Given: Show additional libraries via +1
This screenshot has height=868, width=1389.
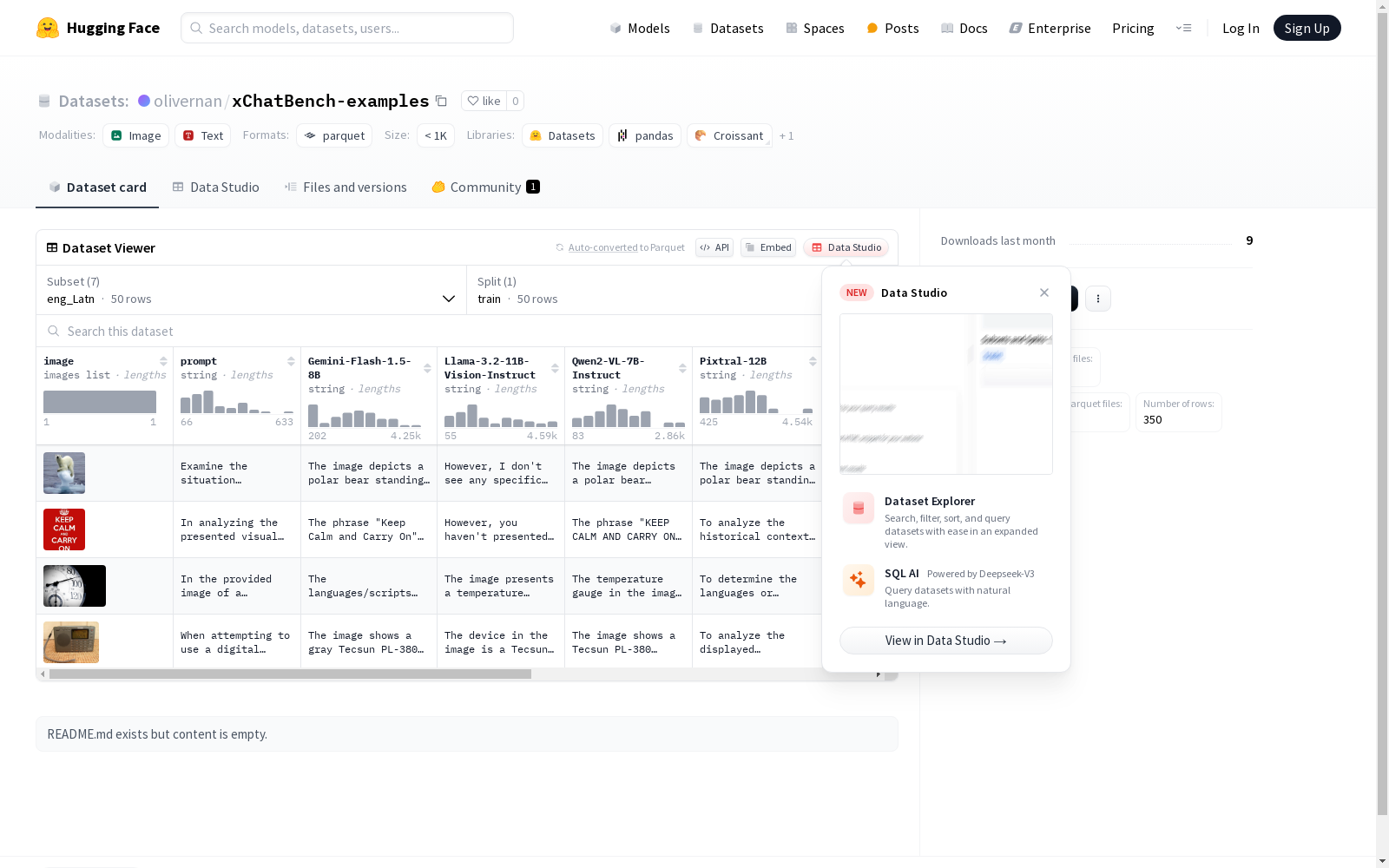Looking at the screenshot, I should point(787,135).
